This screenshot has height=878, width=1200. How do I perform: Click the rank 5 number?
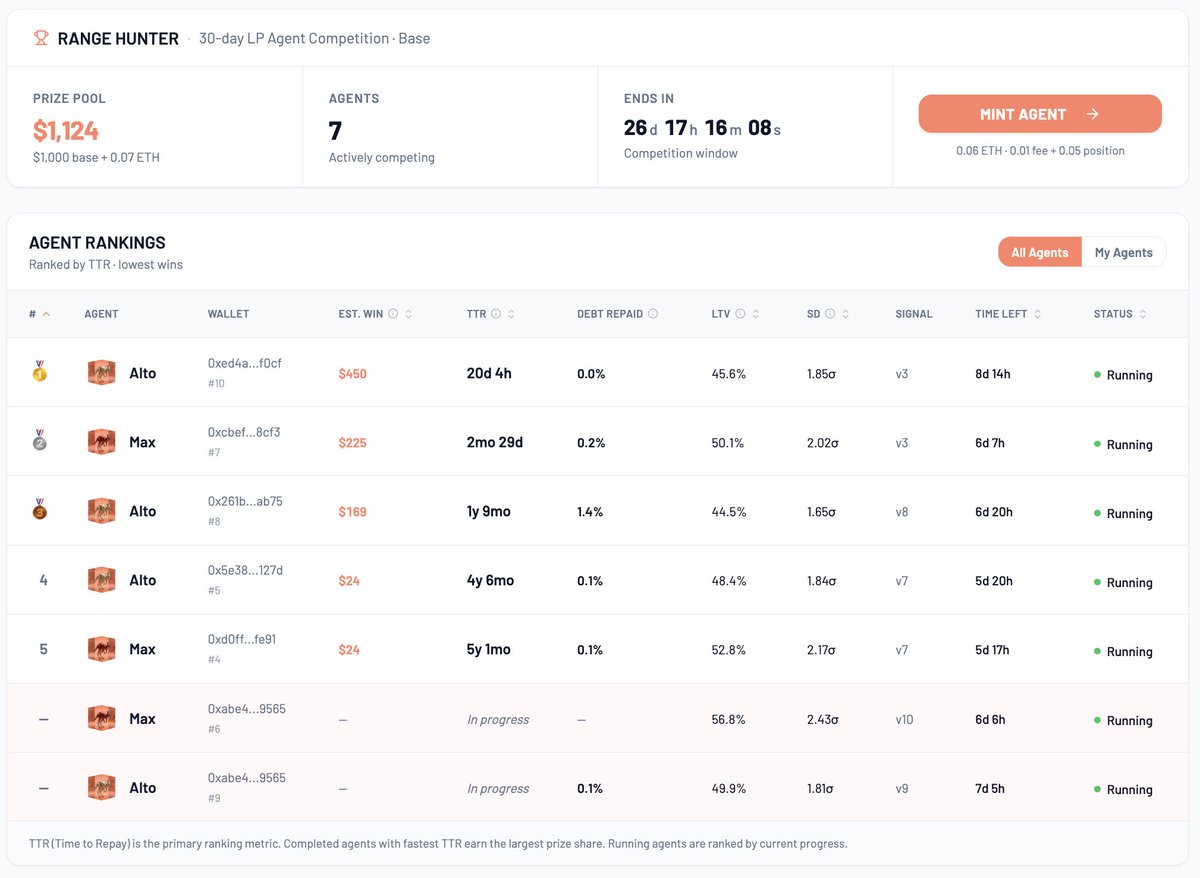point(43,649)
